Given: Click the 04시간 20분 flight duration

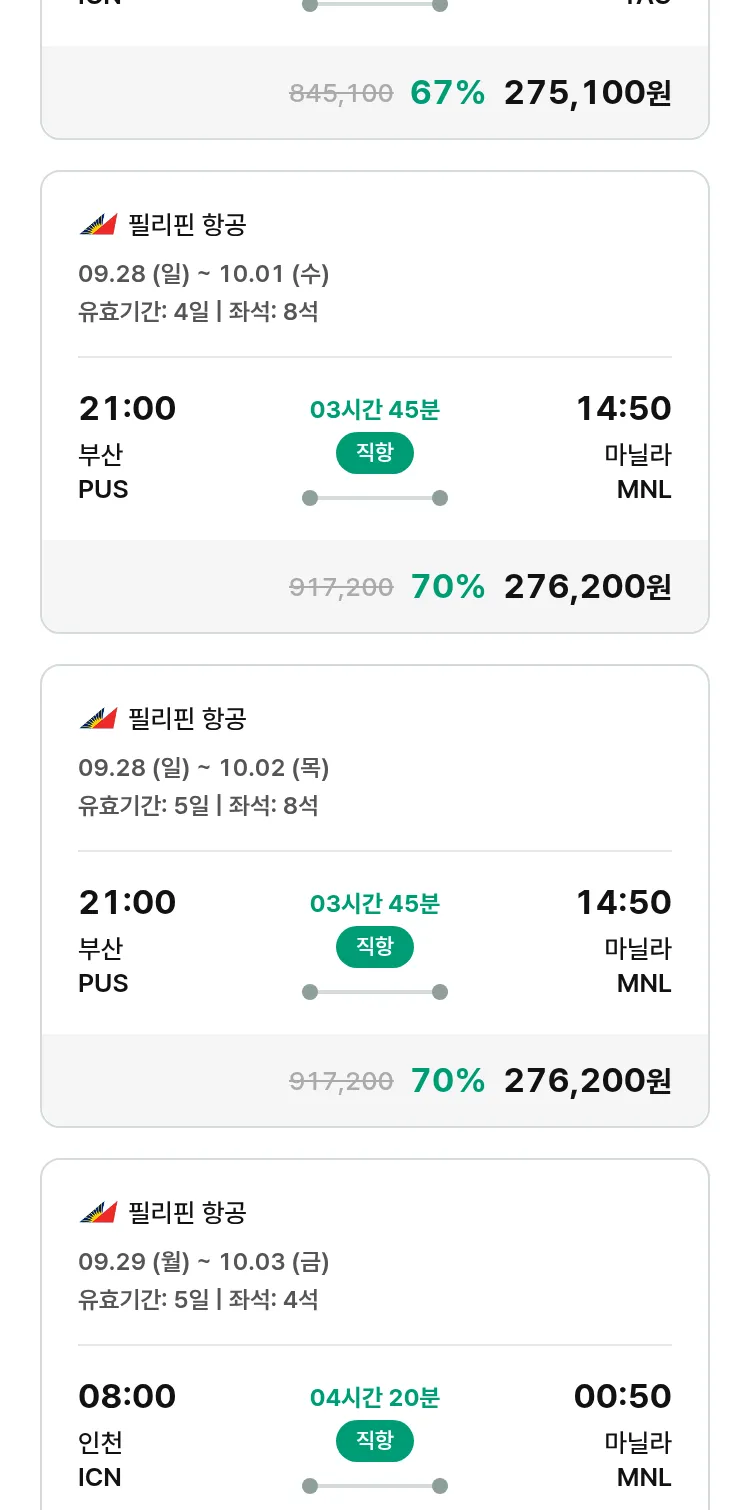Looking at the screenshot, I should pyautogui.click(x=375, y=1397).
